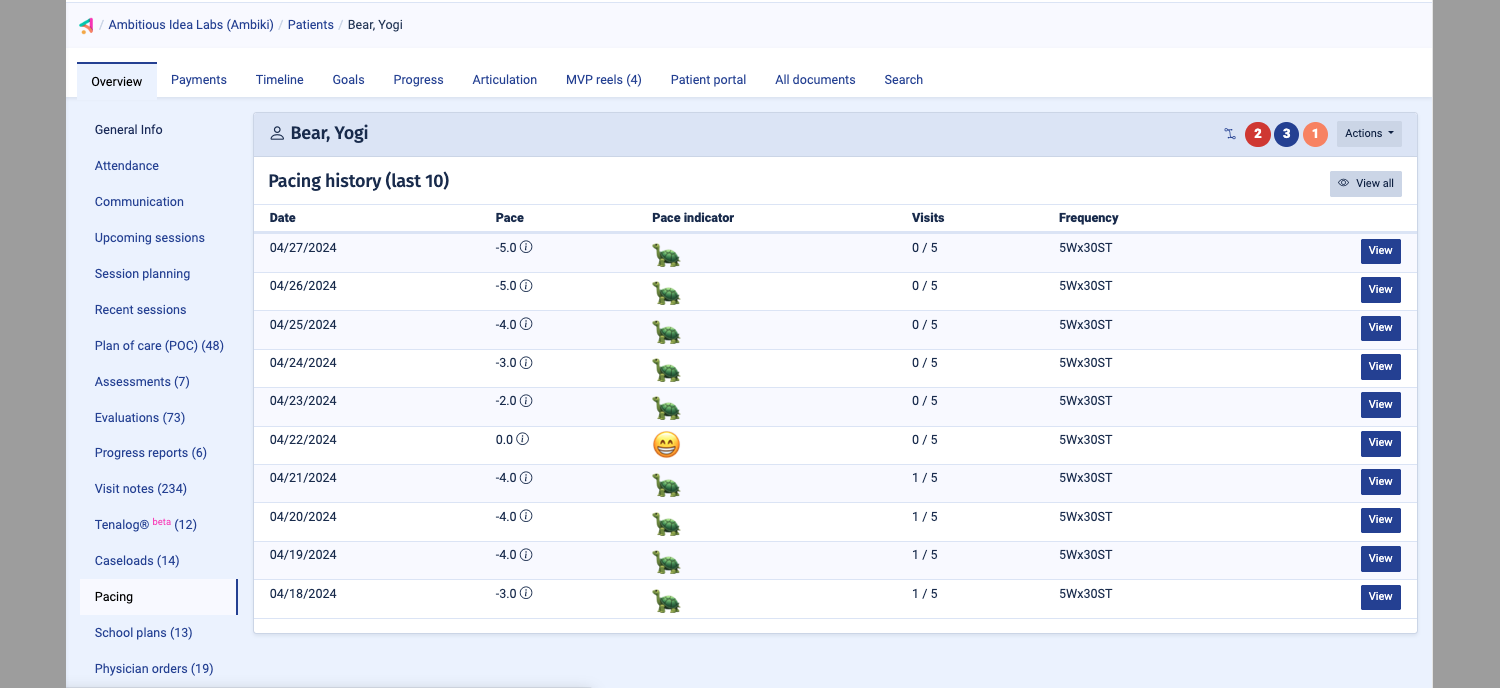Click the info icon beside 0.0 pace value
This screenshot has height=688, width=1500.
pyautogui.click(x=524, y=438)
